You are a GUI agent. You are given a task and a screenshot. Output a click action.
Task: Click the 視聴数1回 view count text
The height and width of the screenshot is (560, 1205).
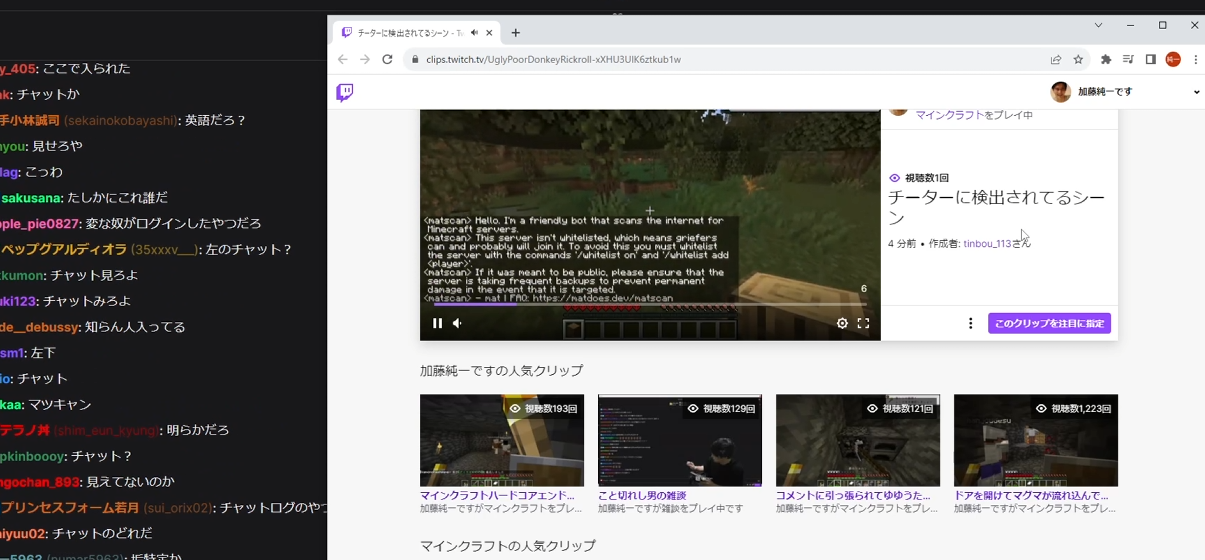coord(927,178)
